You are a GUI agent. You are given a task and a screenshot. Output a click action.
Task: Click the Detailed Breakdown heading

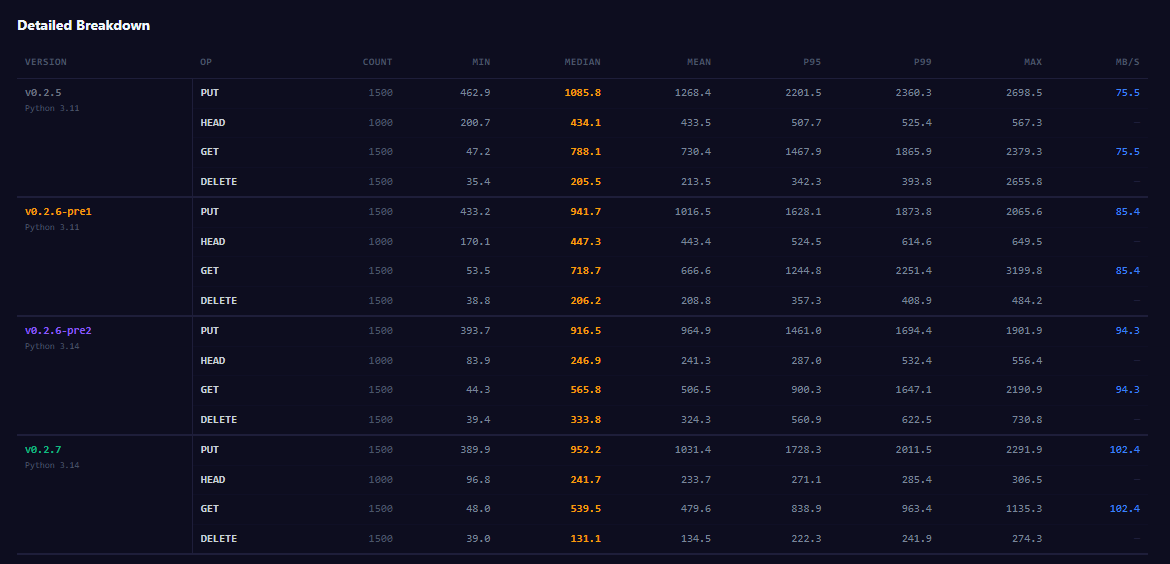tap(84, 25)
